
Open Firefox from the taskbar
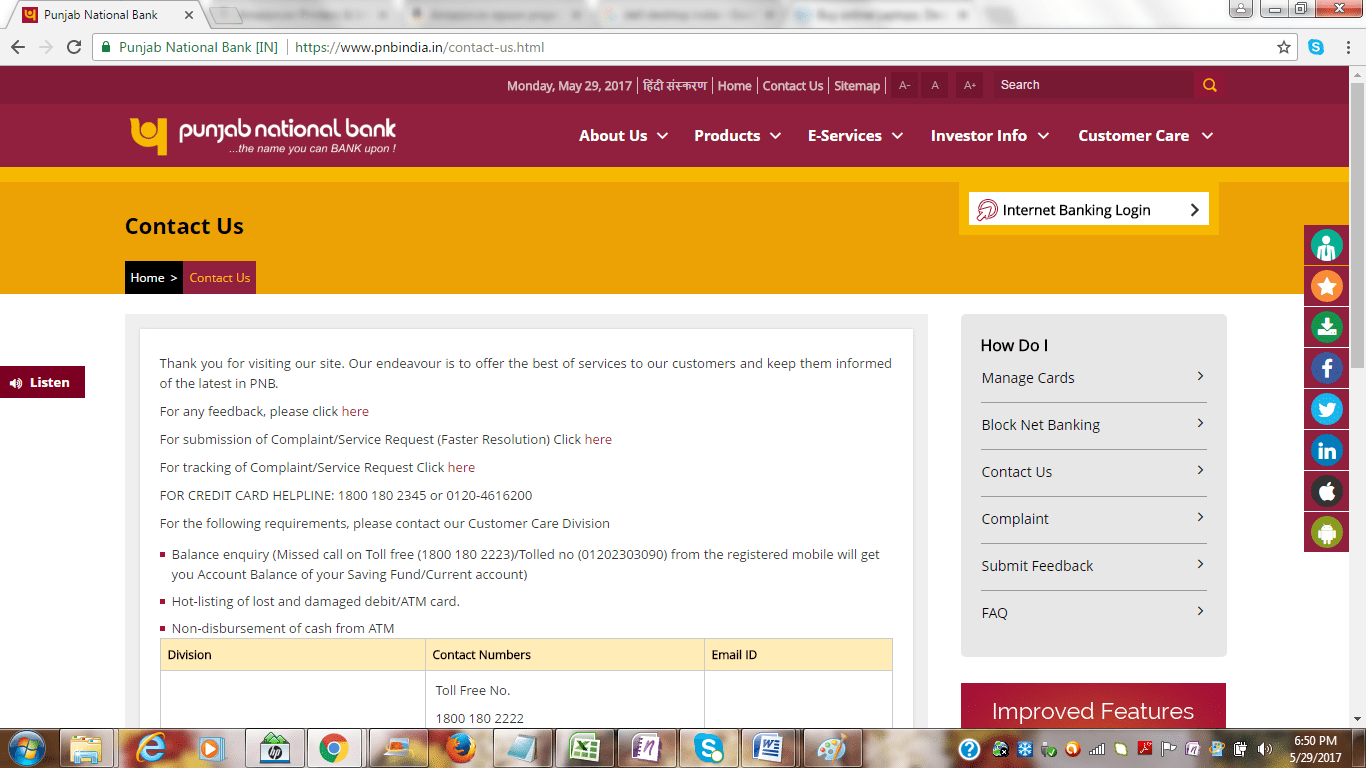pyautogui.click(x=460, y=748)
